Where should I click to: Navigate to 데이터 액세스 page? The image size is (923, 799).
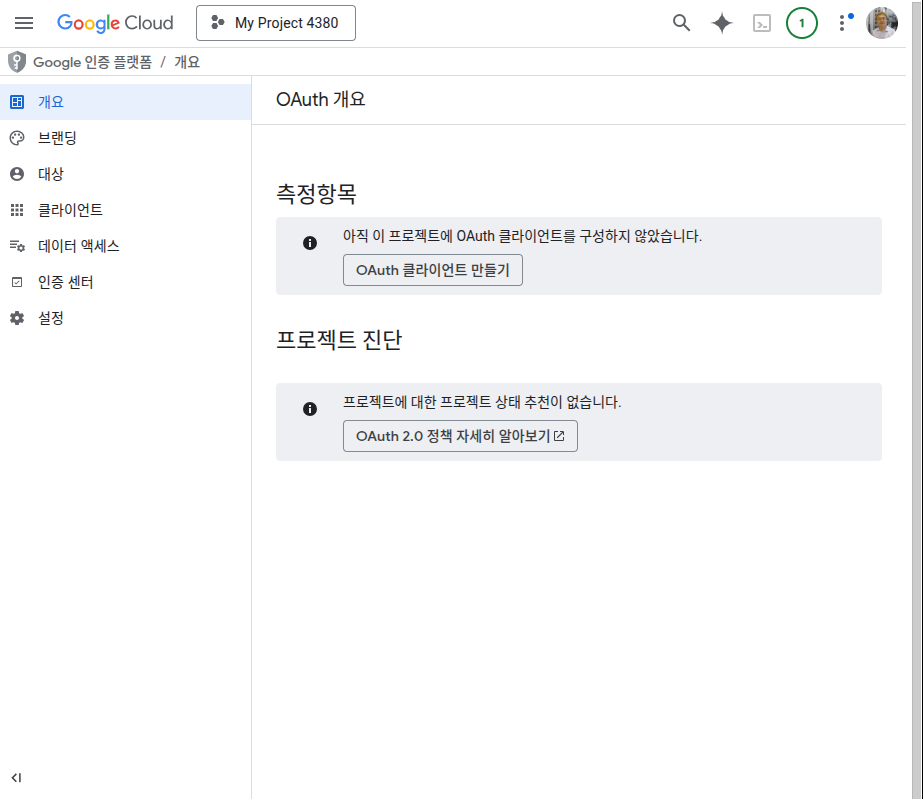click(79, 246)
